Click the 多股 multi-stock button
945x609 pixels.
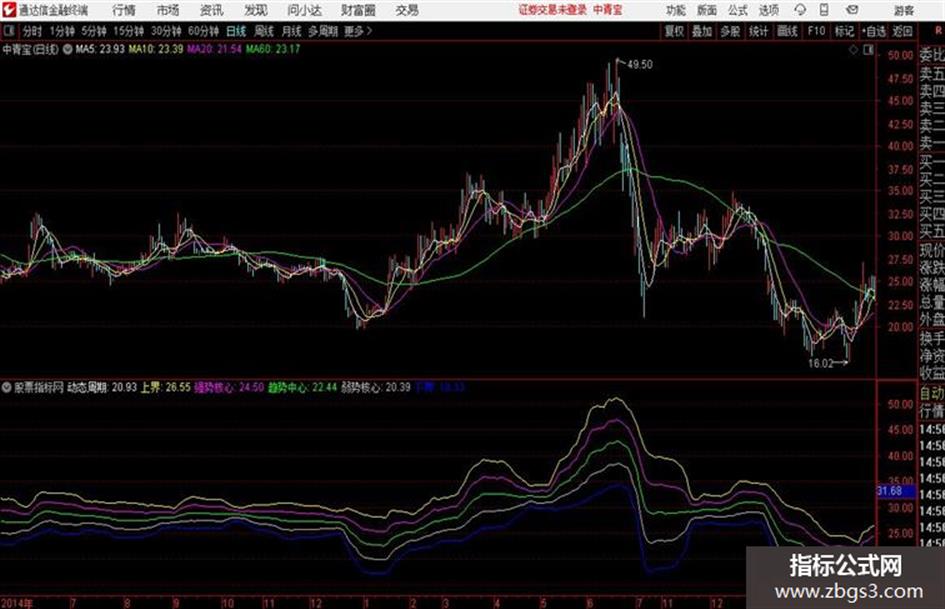point(730,31)
